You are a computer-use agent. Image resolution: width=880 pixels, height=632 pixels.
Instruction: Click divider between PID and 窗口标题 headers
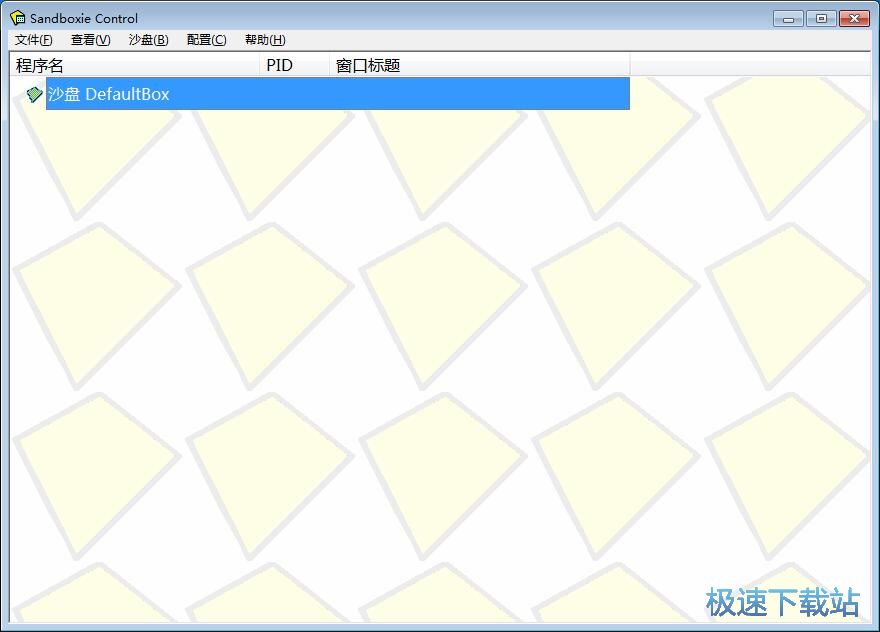click(330, 66)
